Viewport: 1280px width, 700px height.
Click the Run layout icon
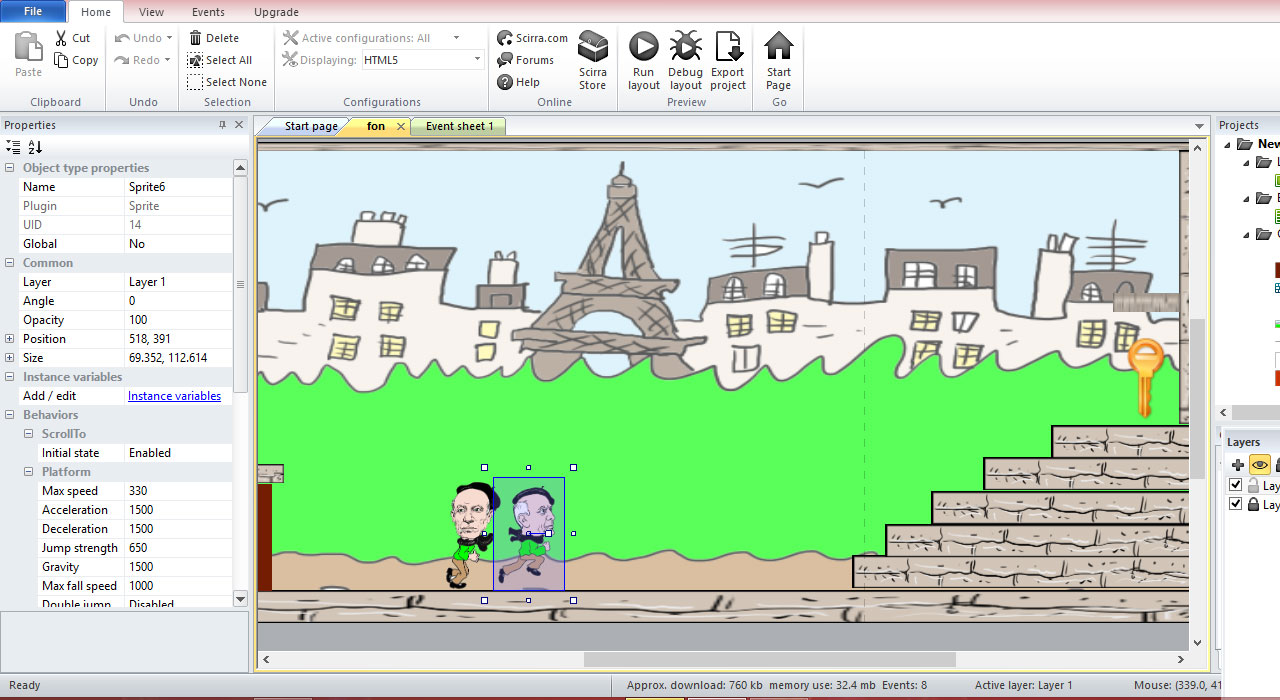pos(643,47)
